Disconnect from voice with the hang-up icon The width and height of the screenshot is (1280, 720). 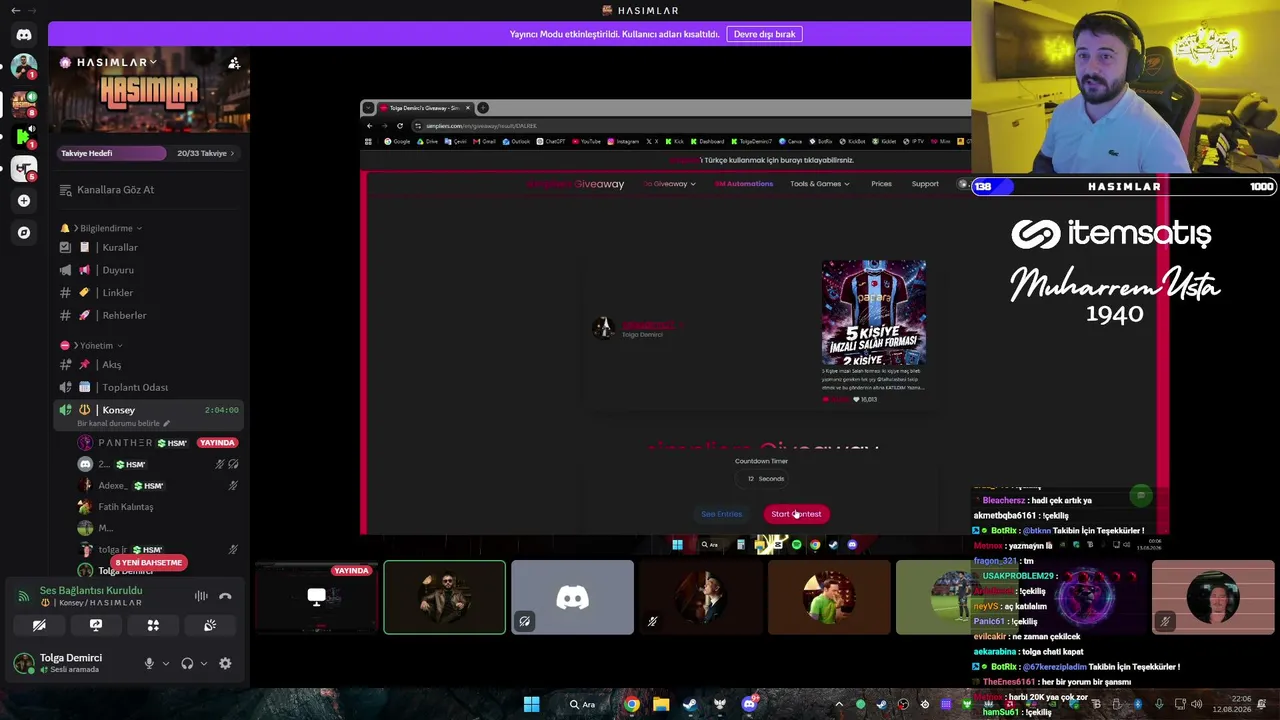pyautogui.click(x=225, y=596)
